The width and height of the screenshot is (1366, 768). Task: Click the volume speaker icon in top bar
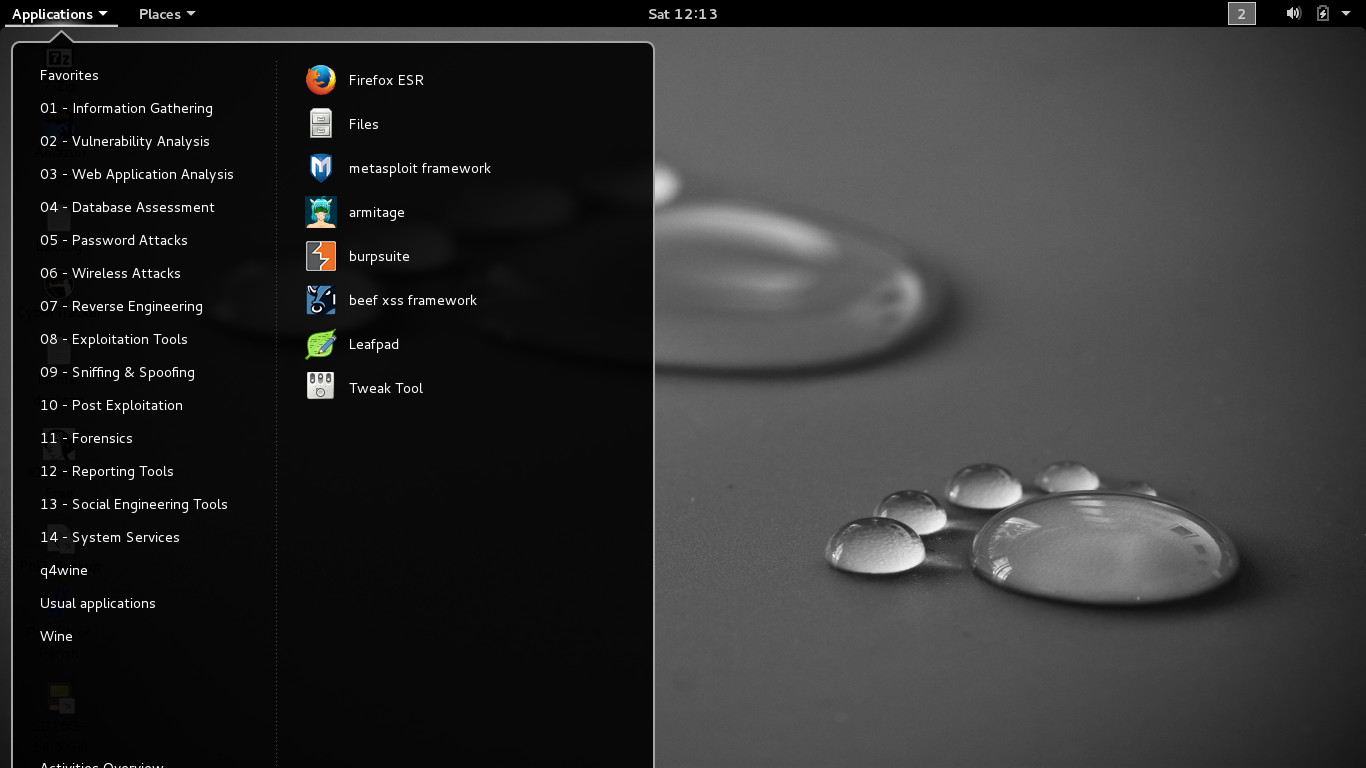coord(1293,14)
